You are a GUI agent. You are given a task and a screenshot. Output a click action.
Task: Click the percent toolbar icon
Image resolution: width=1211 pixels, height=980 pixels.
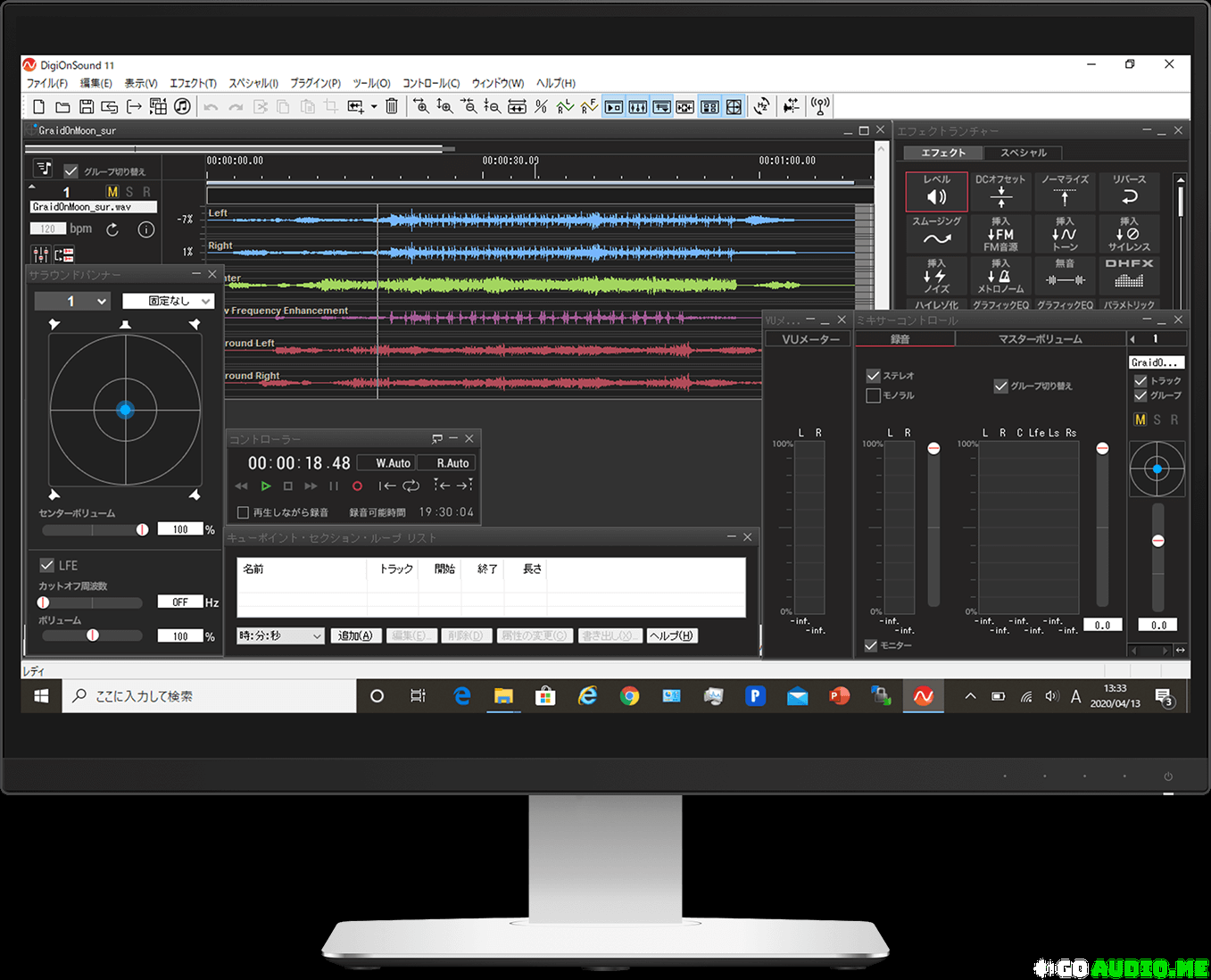coord(541,107)
